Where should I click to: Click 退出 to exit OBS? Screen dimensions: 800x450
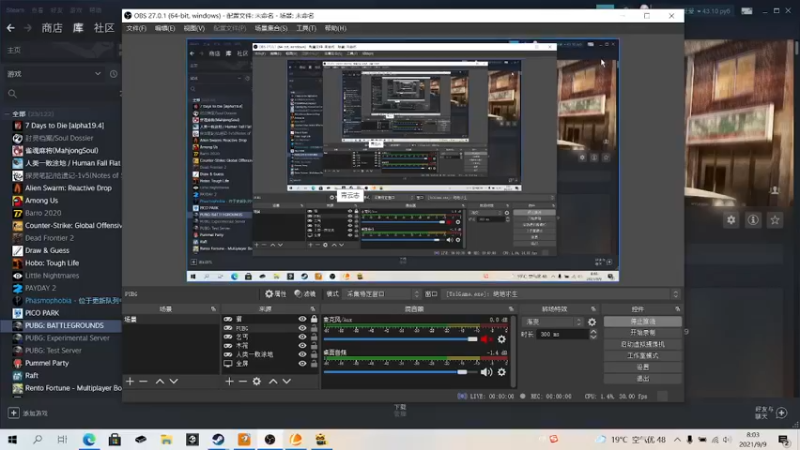click(643, 379)
